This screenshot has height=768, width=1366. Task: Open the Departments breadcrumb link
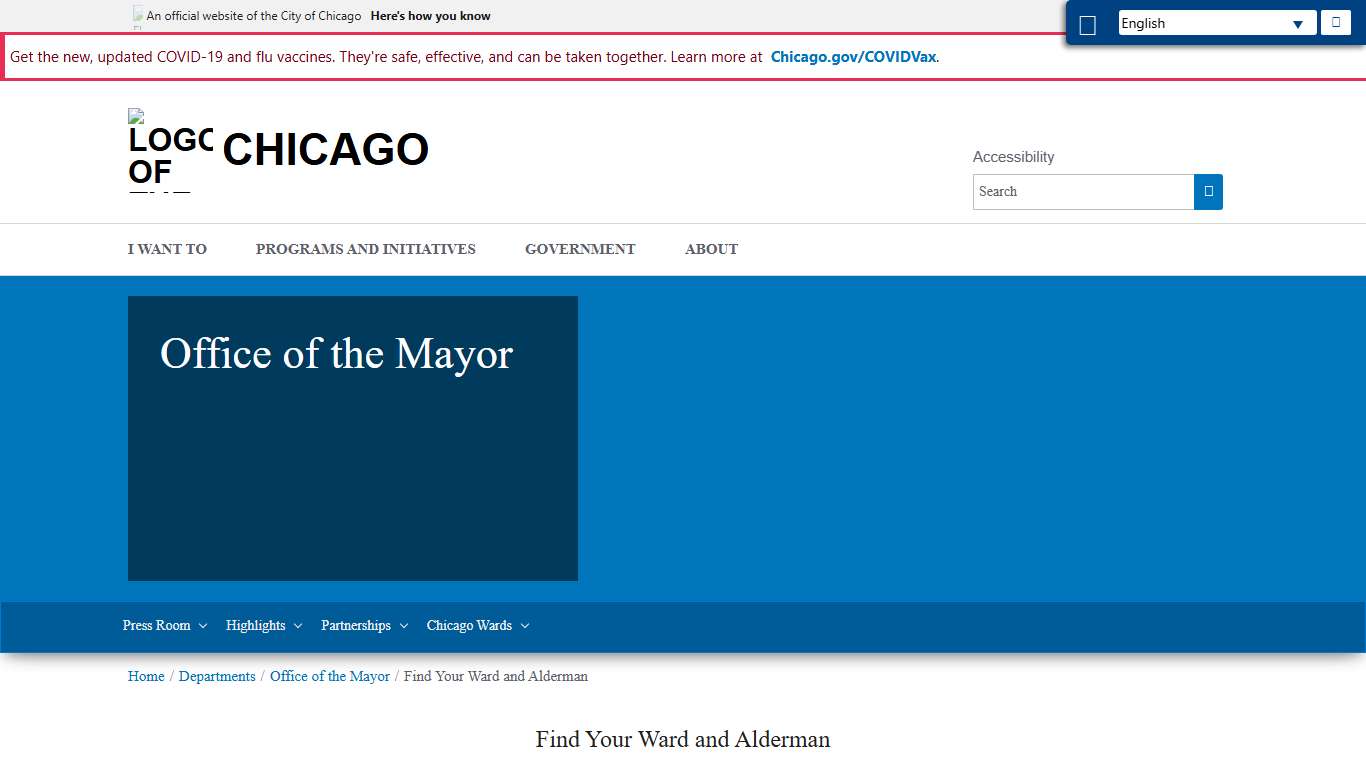pyautogui.click(x=217, y=676)
